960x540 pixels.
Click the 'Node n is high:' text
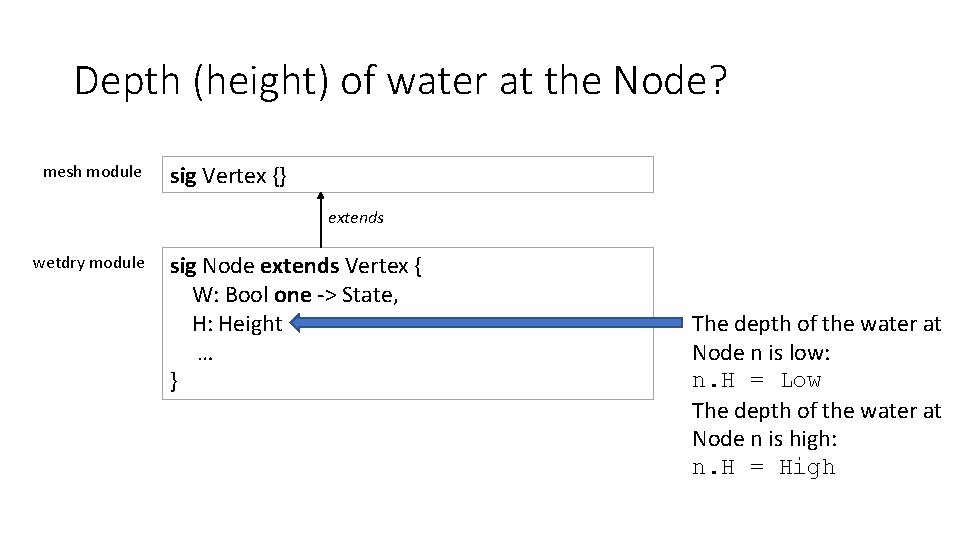pyautogui.click(x=764, y=439)
